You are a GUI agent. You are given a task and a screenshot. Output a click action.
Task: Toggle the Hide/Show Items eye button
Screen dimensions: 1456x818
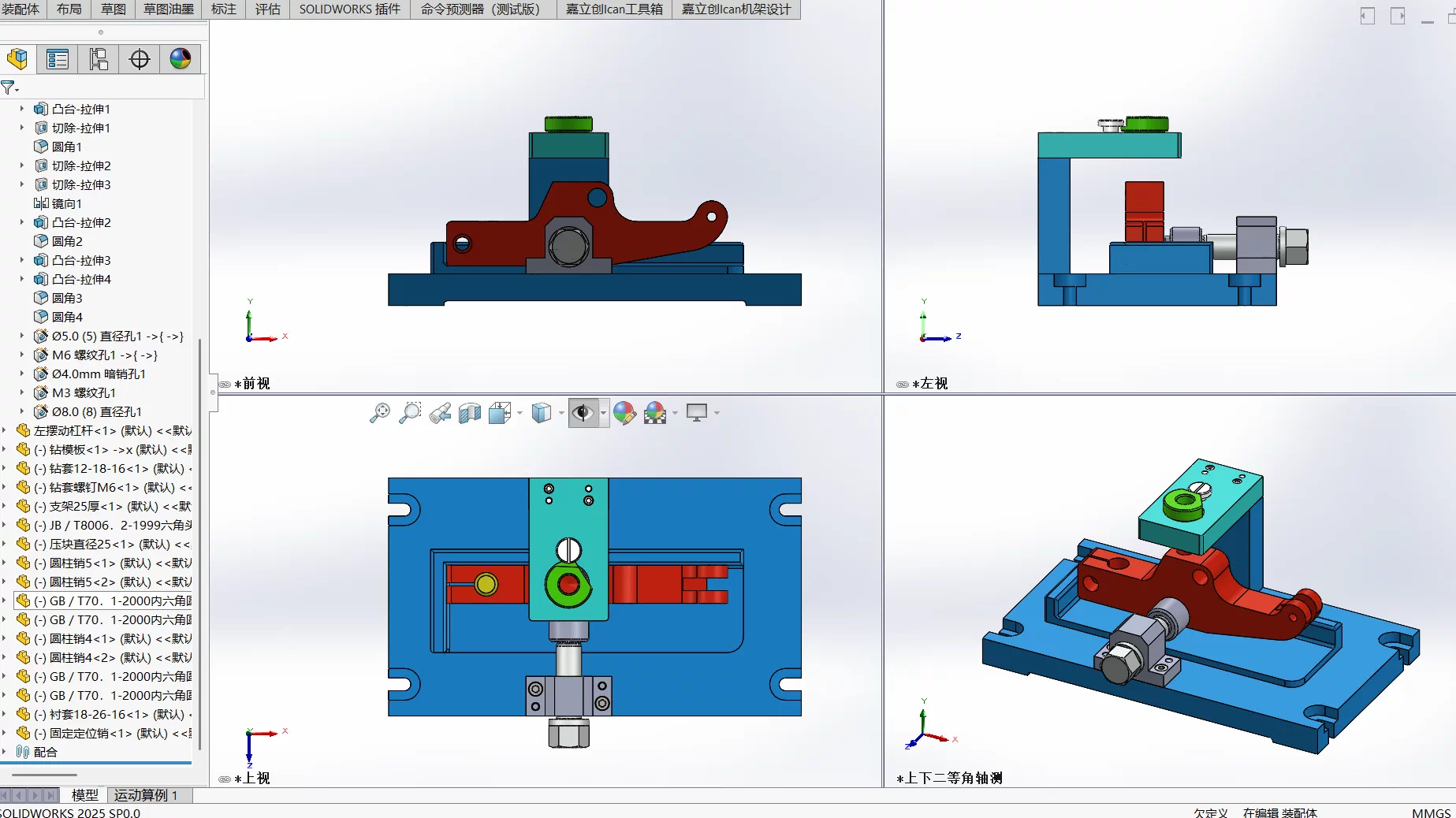tap(583, 413)
